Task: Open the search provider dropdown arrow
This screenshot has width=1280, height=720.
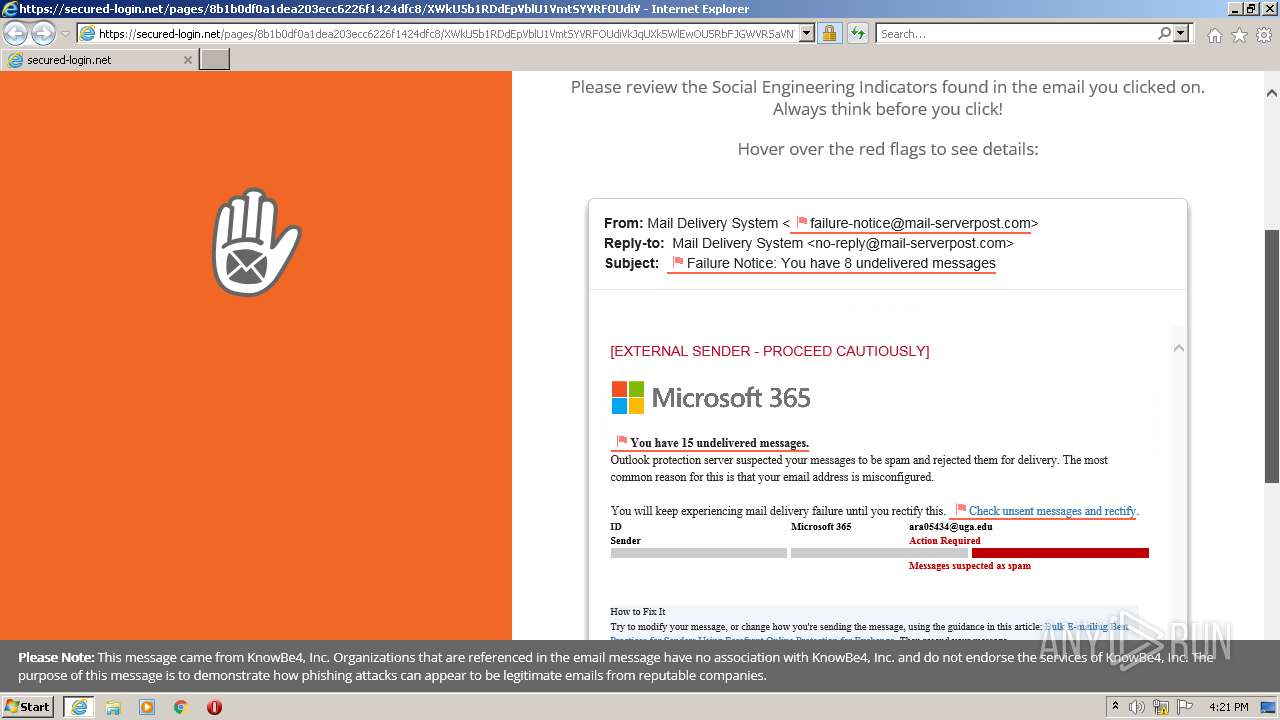Action: [x=1181, y=34]
